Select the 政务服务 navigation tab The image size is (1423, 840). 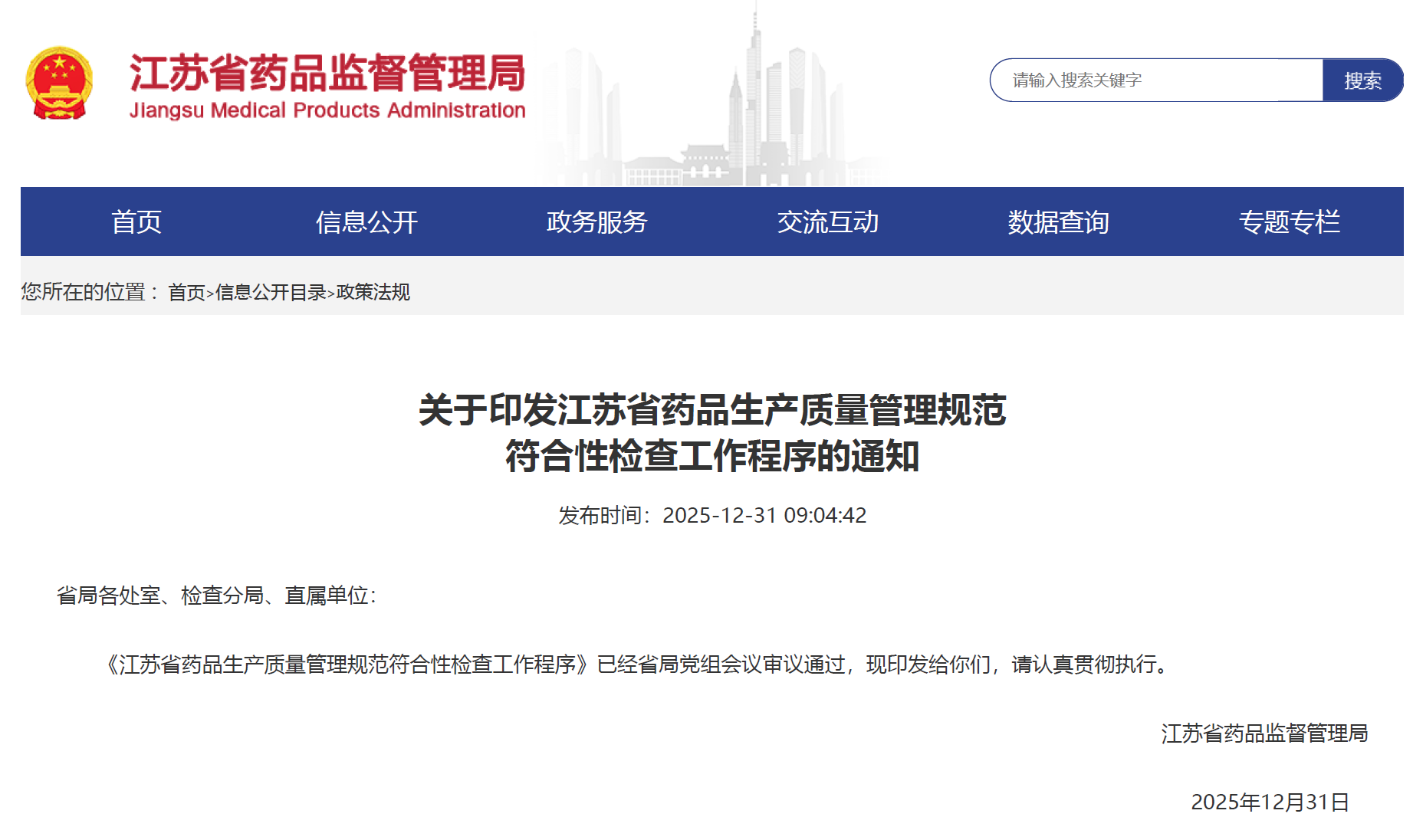pyautogui.click(x=596, y=221)
